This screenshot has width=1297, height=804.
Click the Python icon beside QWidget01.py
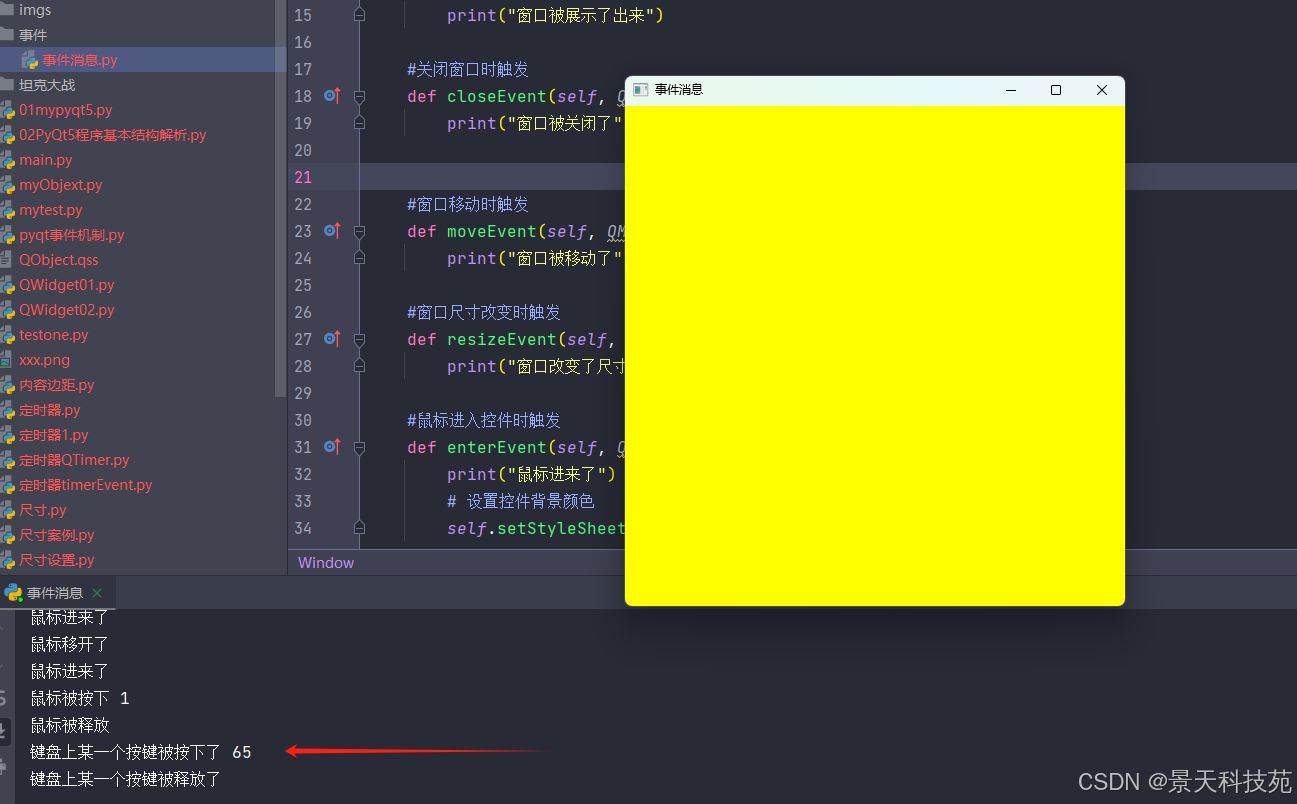(x=7, y=285)
